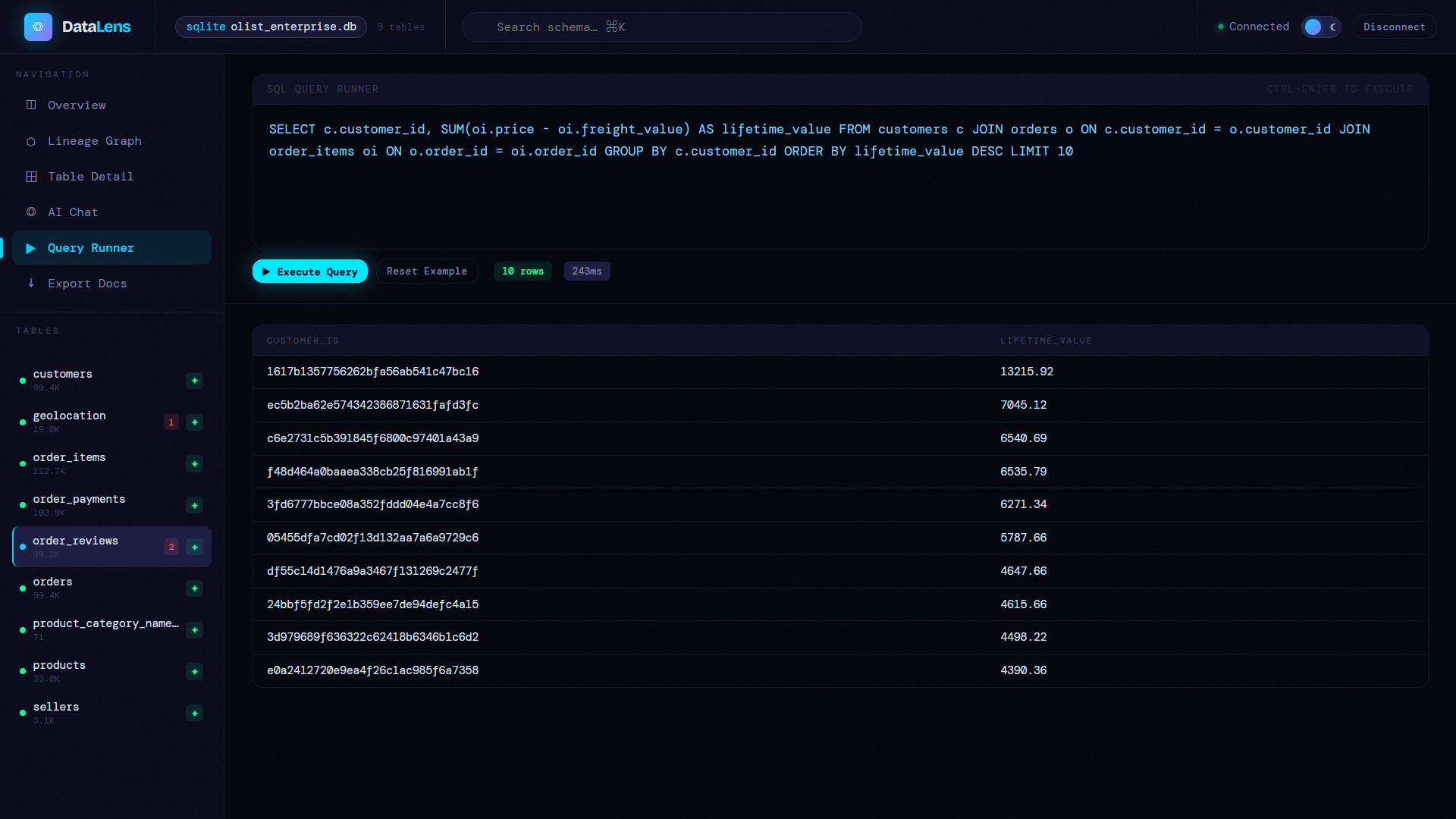Click the Lineage Graph hexagon icon

click(31, 141)
